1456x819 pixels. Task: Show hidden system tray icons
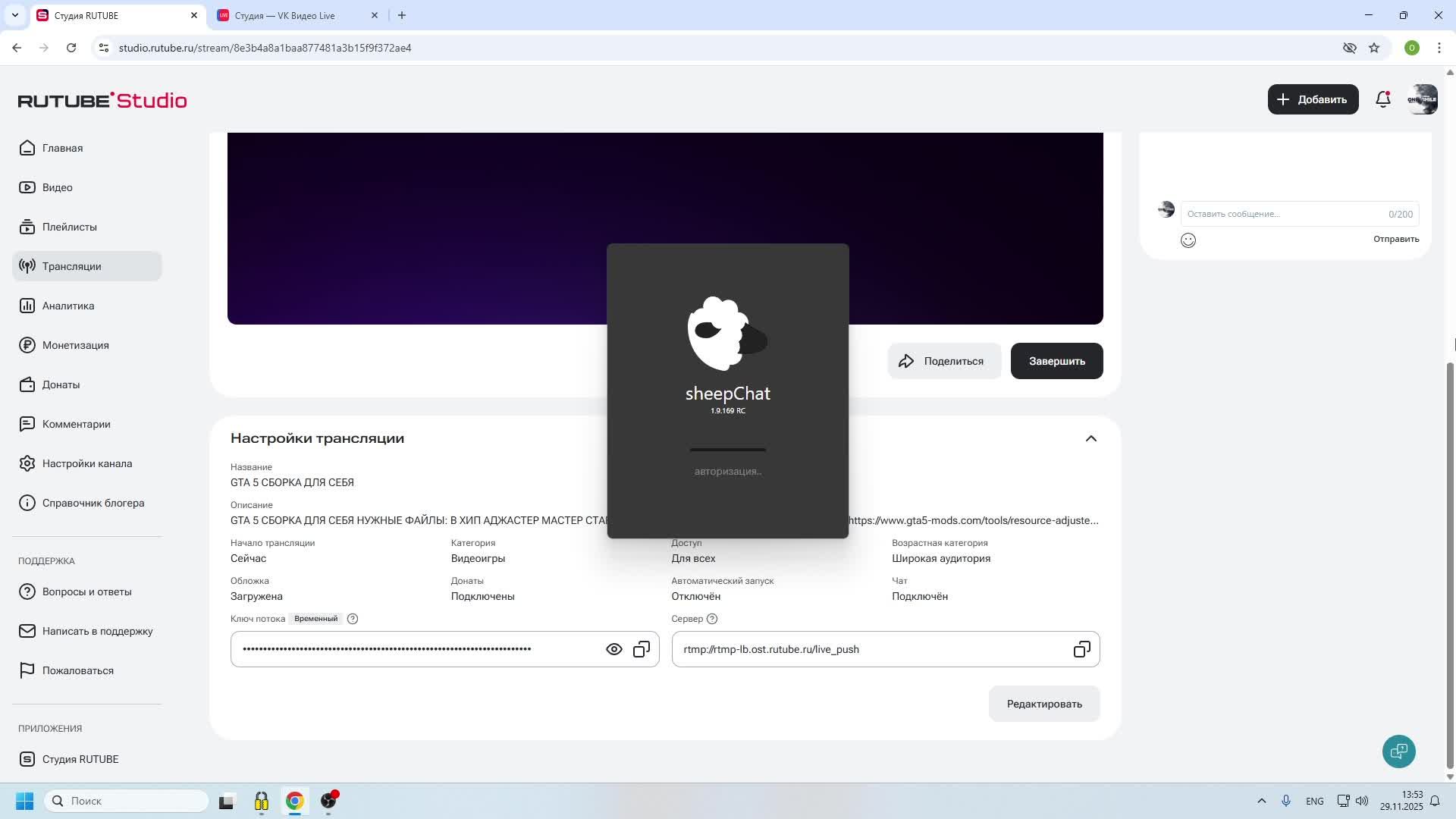1261,801
